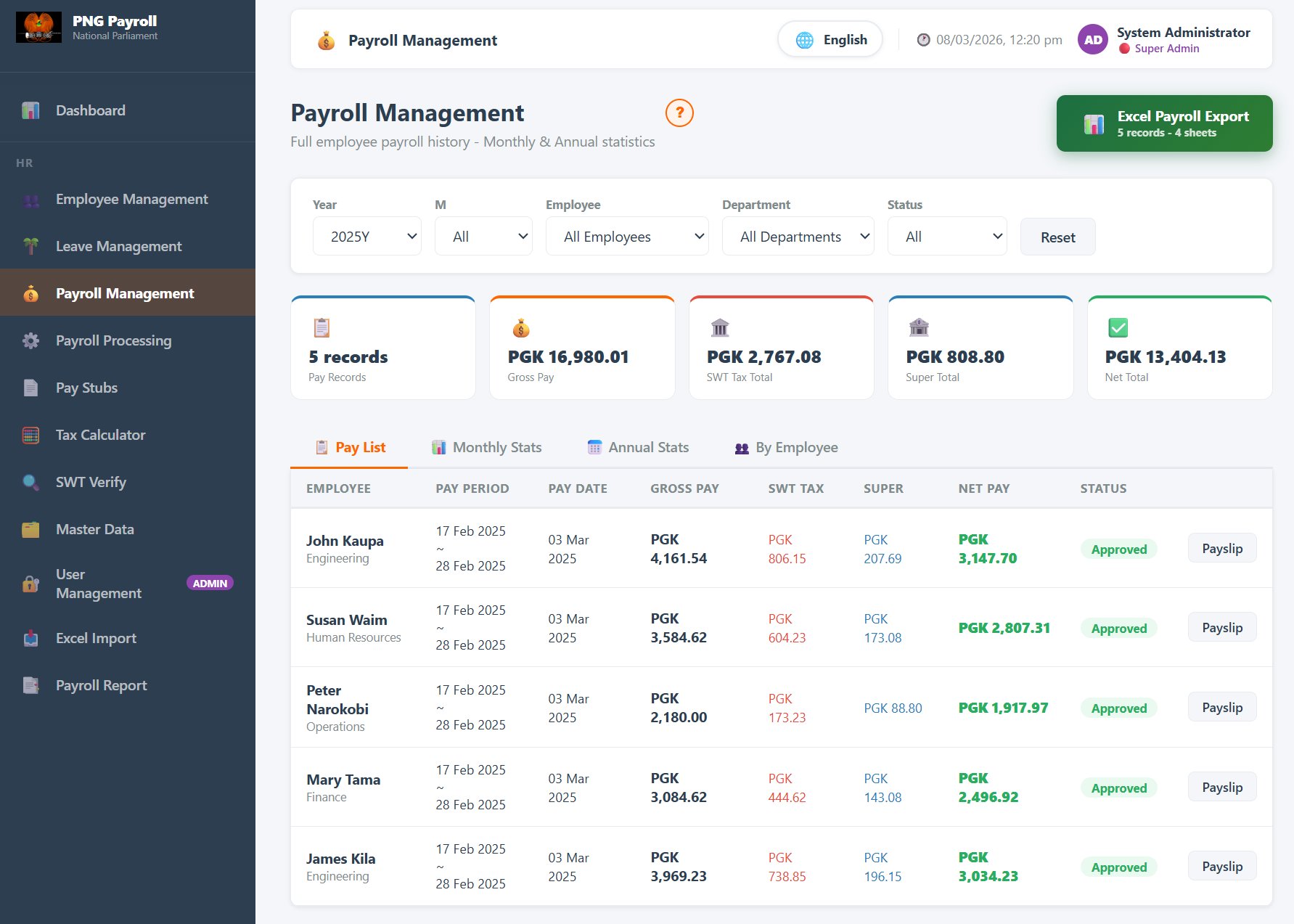The width and height of the screenshot is (1294, 924).
Task: Open Leave Management menu item
Action: [x=128, y=247]
